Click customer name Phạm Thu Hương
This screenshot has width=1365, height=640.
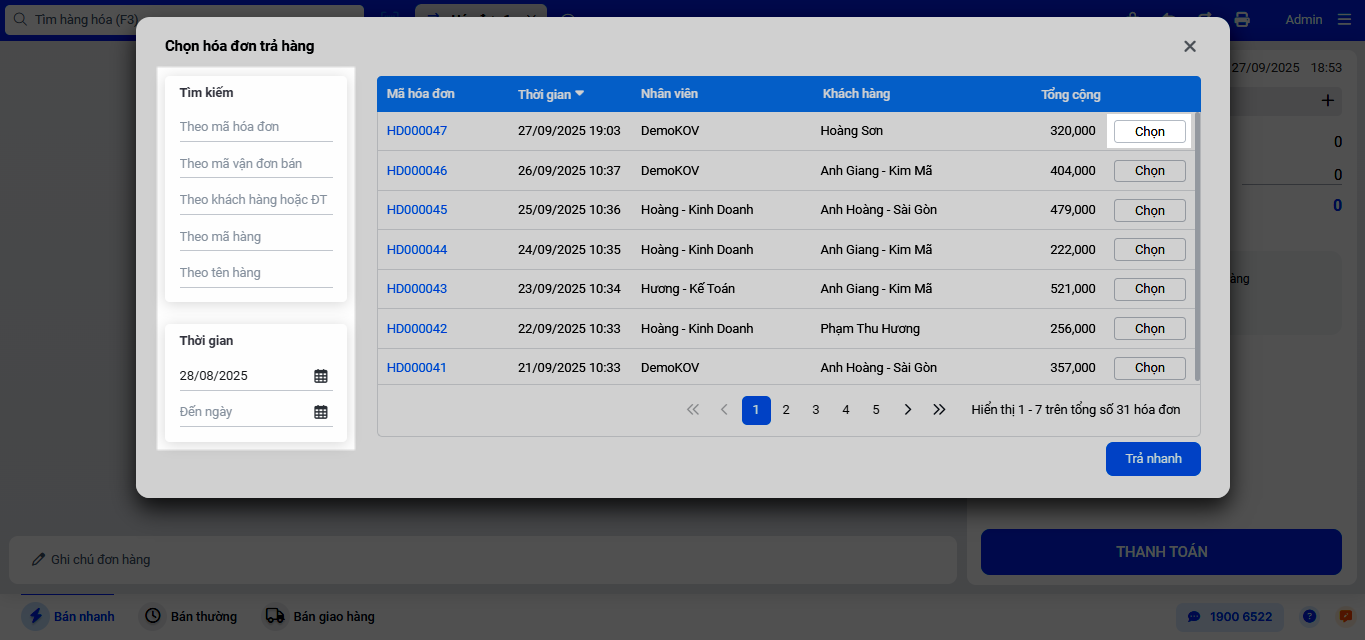point(870,328)
